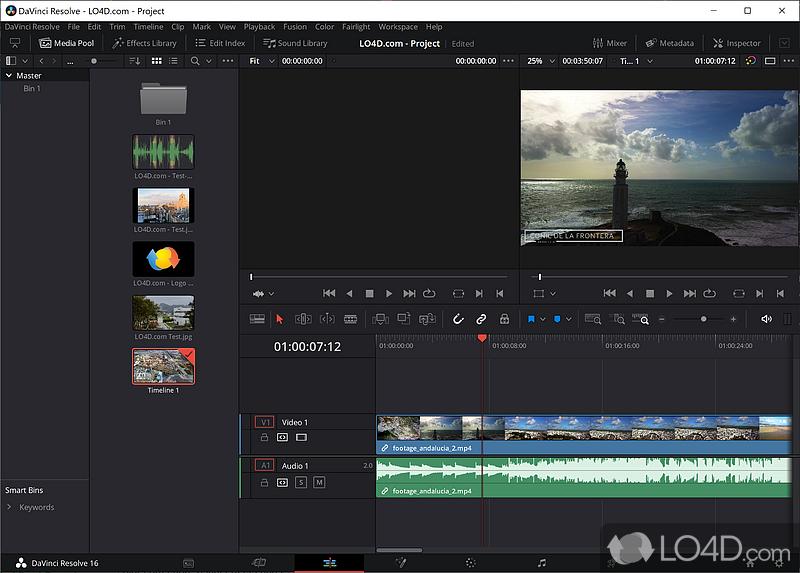Click Detail Zoom icon
This screenshot has width=800, height=573.
click(617, 319)
